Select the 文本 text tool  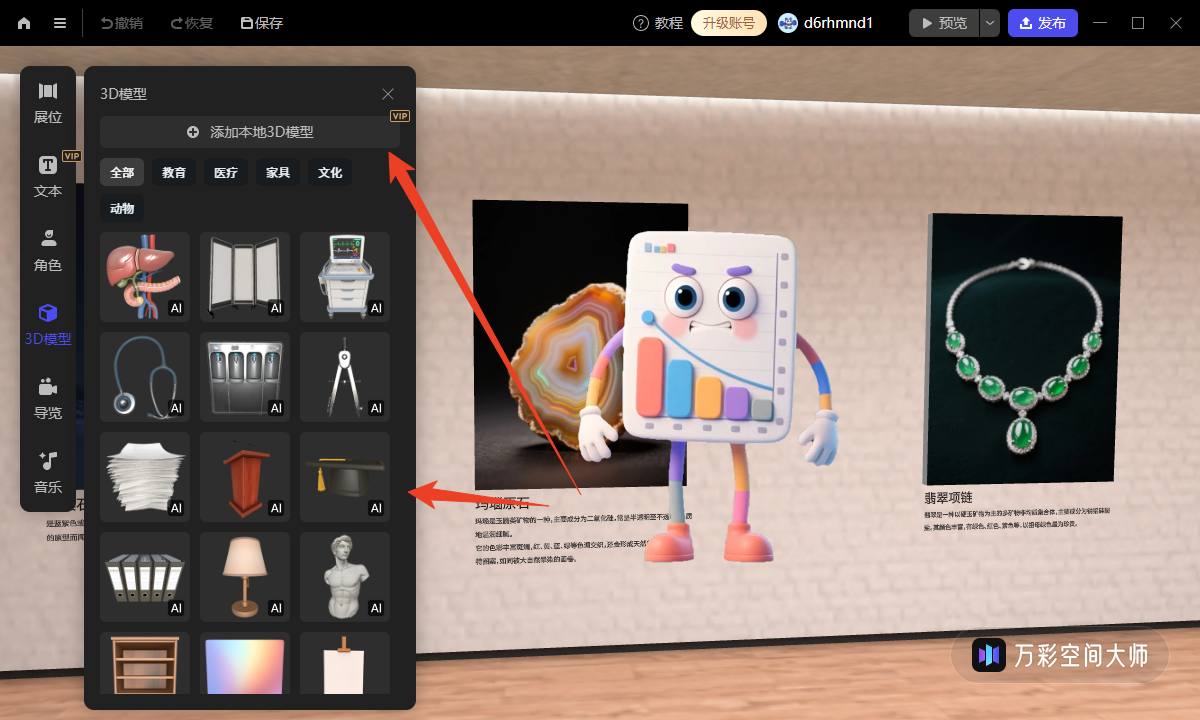48,176
